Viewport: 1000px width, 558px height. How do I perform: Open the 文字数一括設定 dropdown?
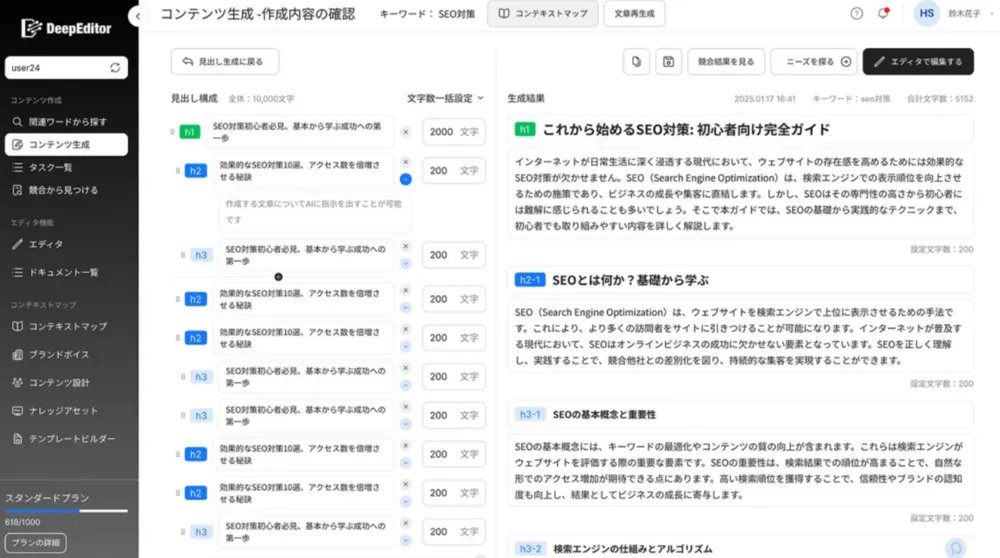445,98
